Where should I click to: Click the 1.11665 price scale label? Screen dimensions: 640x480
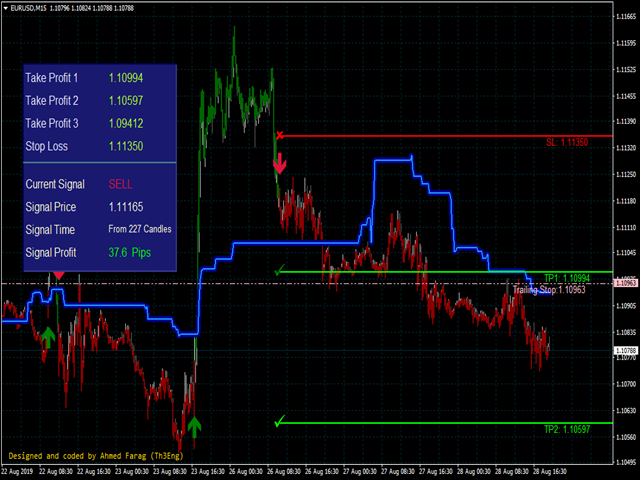(x=627, y=17)
